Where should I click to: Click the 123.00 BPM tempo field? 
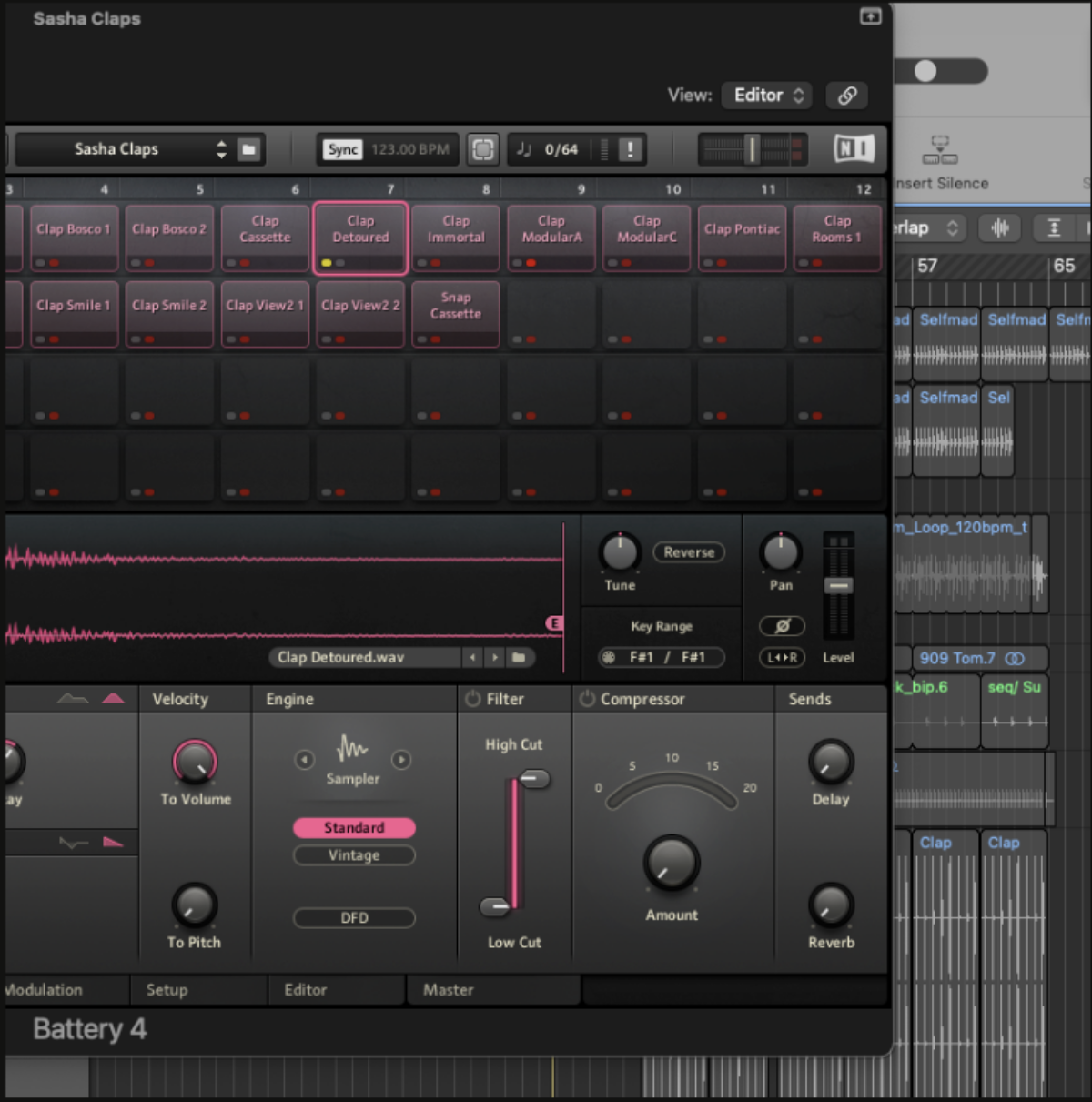point(410,149)
